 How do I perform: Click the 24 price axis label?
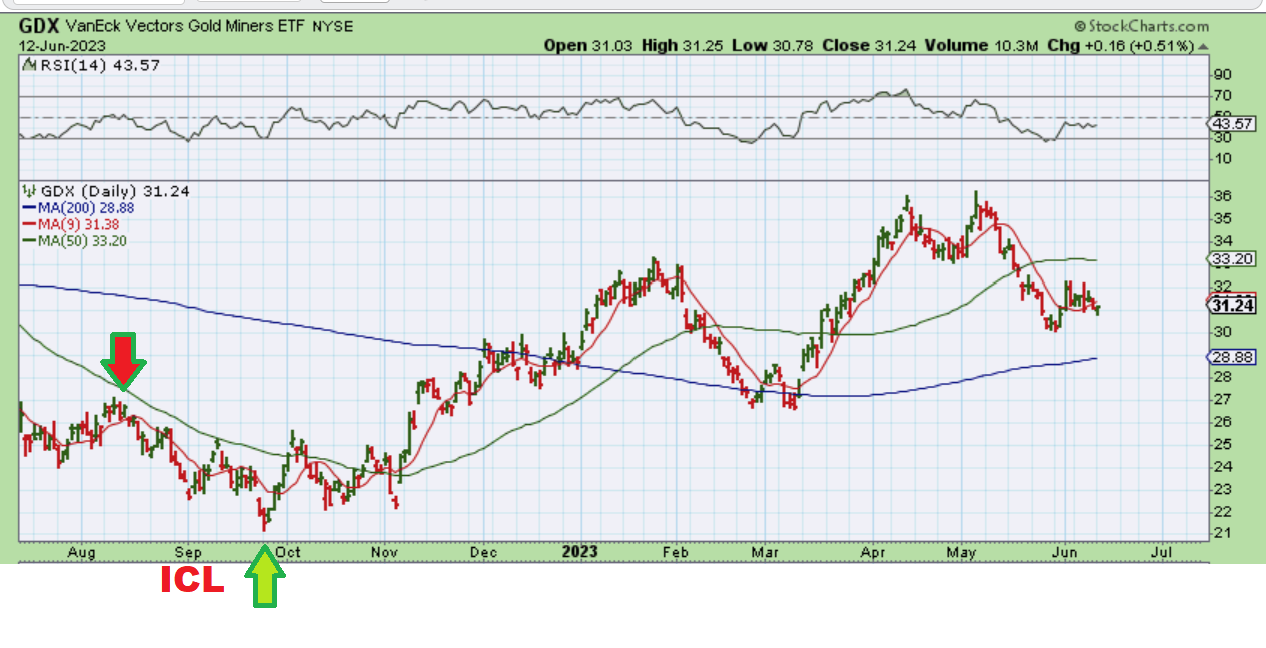(1221, 466)
